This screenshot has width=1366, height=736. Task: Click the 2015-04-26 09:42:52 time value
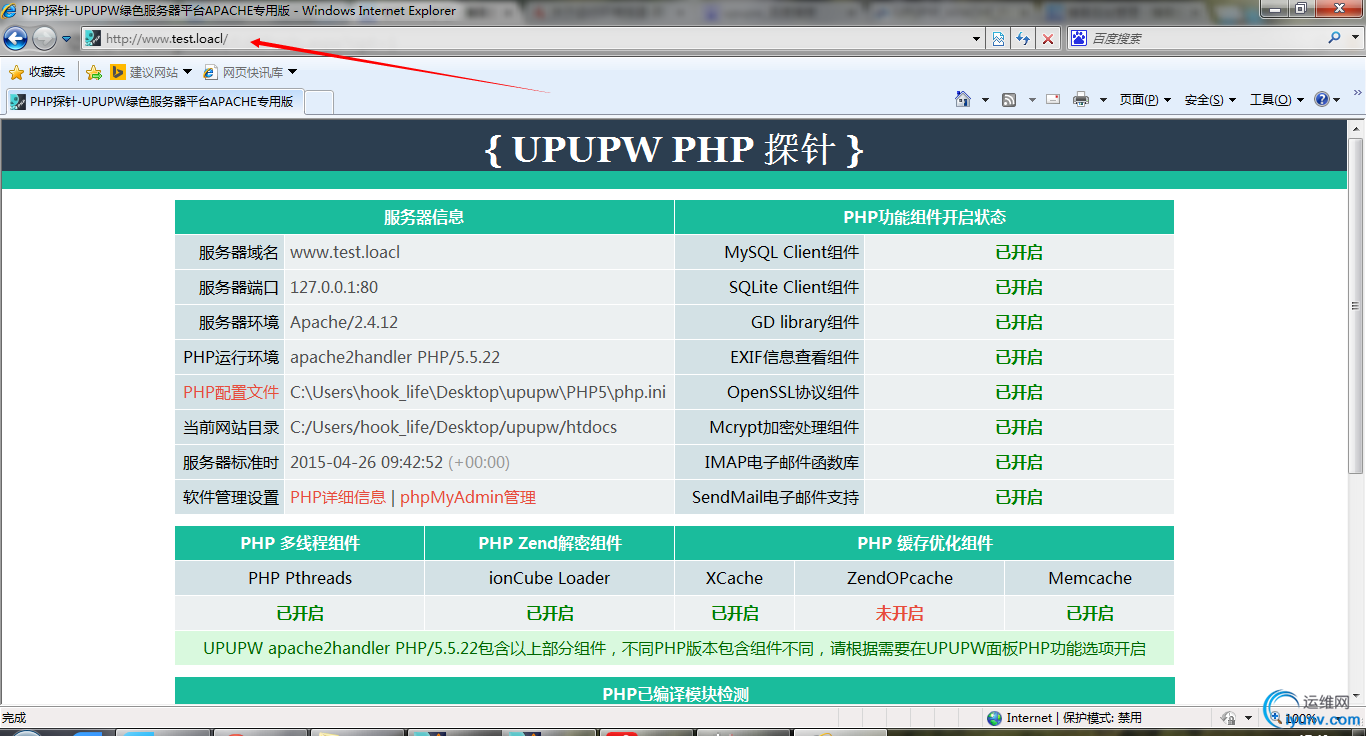click(x=366, y=462)
